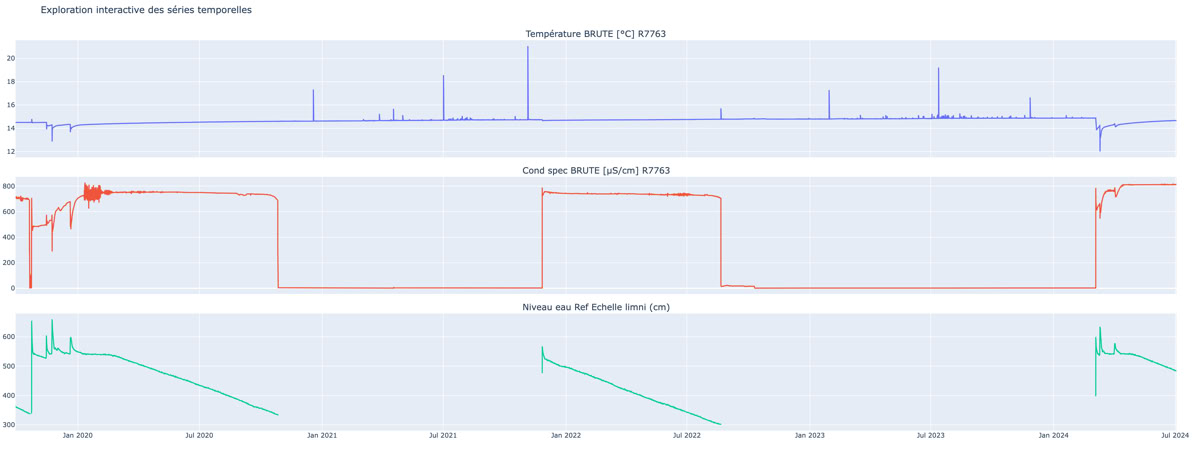
Task: Click the 'Jul 2020' x-axis tick label
Action: [x=199, y=436]
